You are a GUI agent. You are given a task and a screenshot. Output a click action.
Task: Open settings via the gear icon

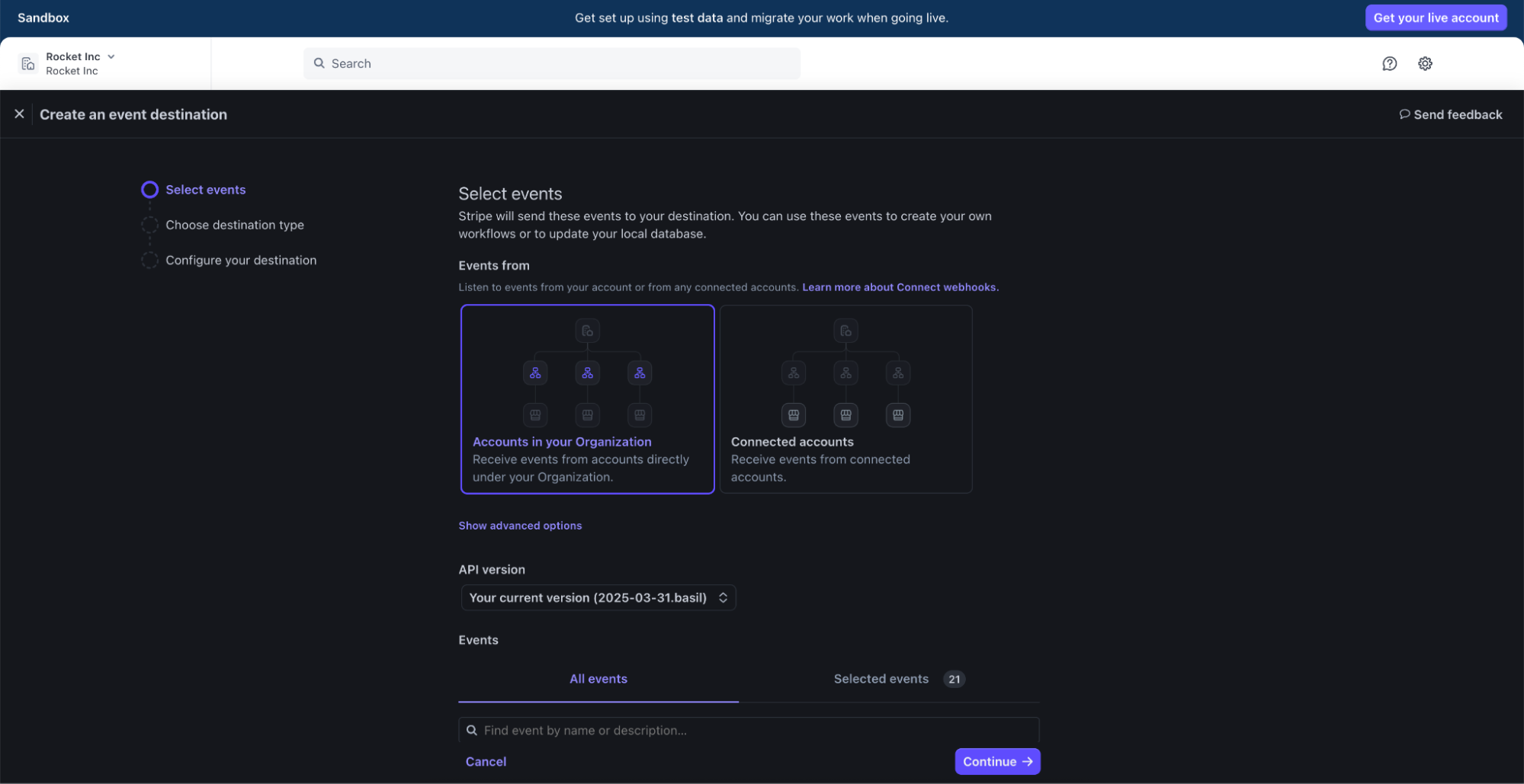(1425, 64)
